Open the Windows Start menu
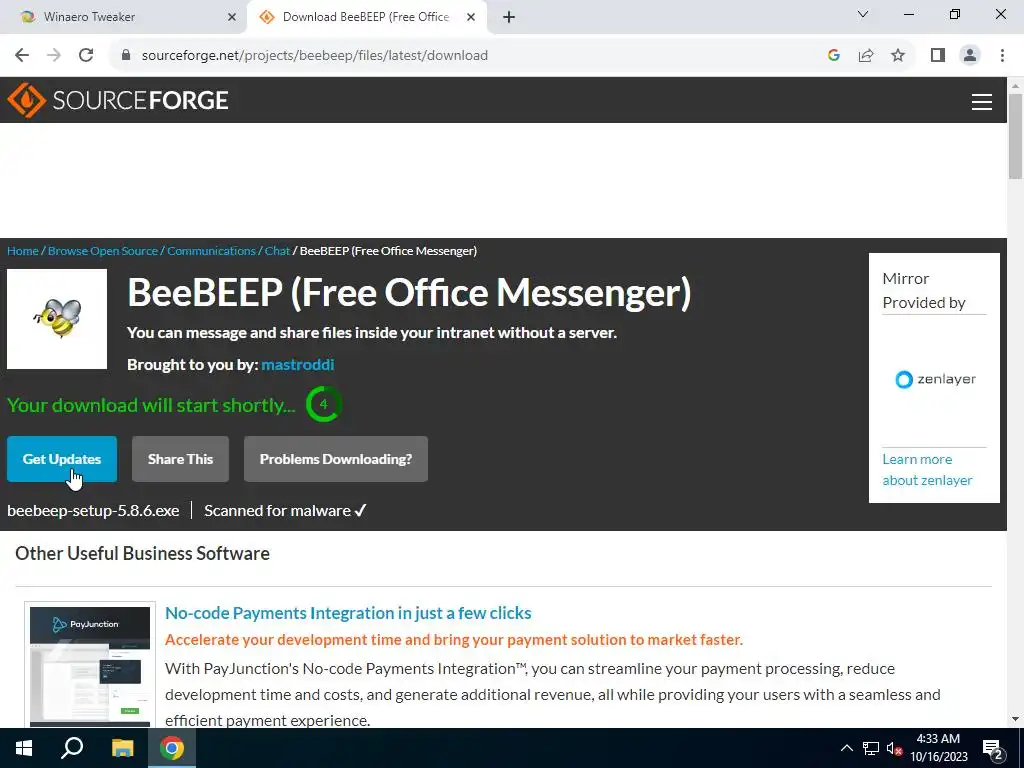The image size is (1024, 768). click(x=24, y=748)
